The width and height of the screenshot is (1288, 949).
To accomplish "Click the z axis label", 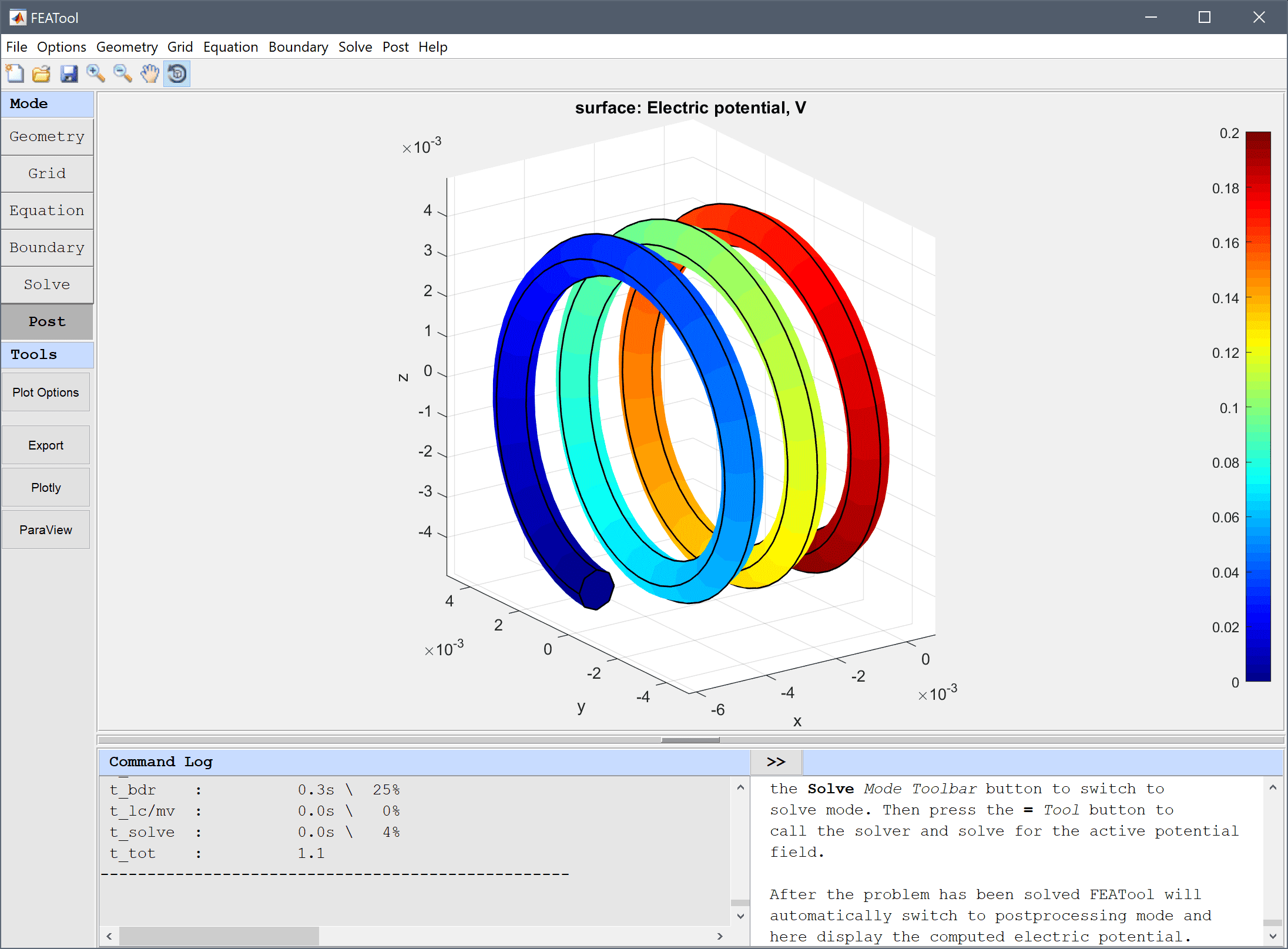I will pos(403,377).
